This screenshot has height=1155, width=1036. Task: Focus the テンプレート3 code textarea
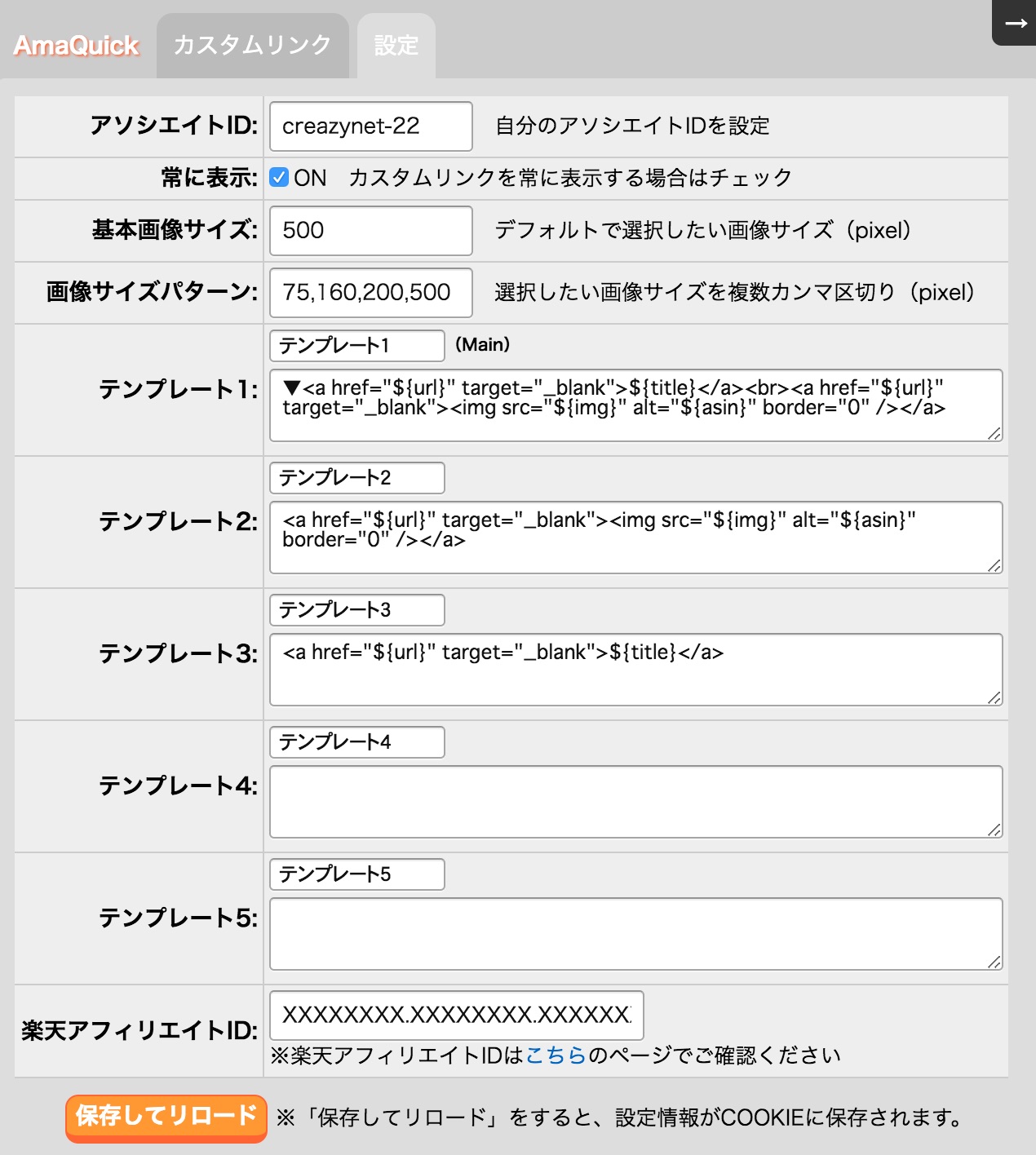pos(635,670)
